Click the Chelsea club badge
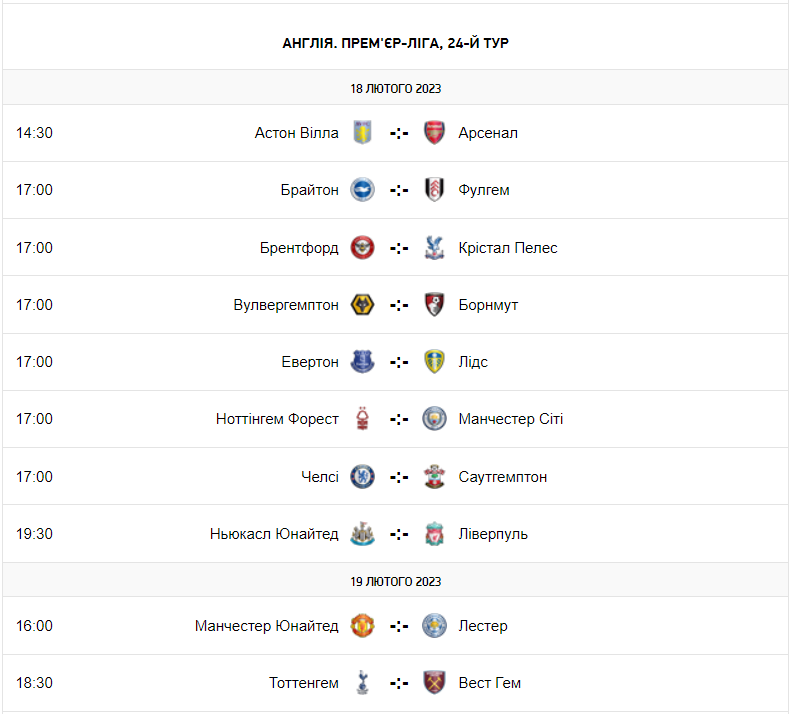Image resolution: width=791 pixels, height=714 pixels. tap(362, 477)
